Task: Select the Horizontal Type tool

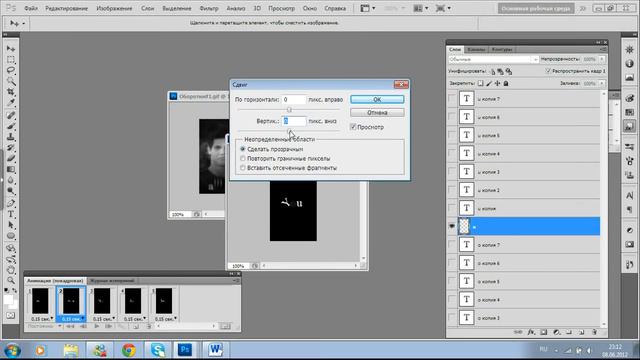Action: pyautogui.click(x=11, y=214)
